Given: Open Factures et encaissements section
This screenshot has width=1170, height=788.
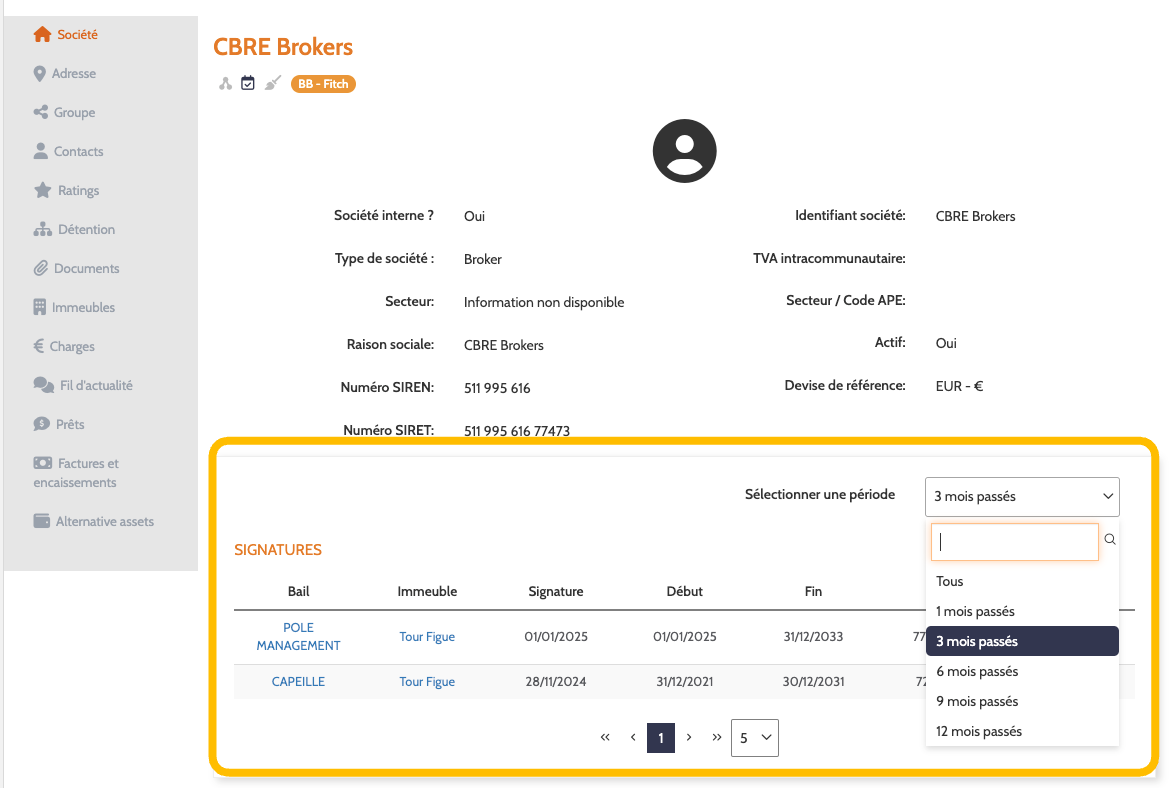Looking at the screenshot, I should (87, 473).
